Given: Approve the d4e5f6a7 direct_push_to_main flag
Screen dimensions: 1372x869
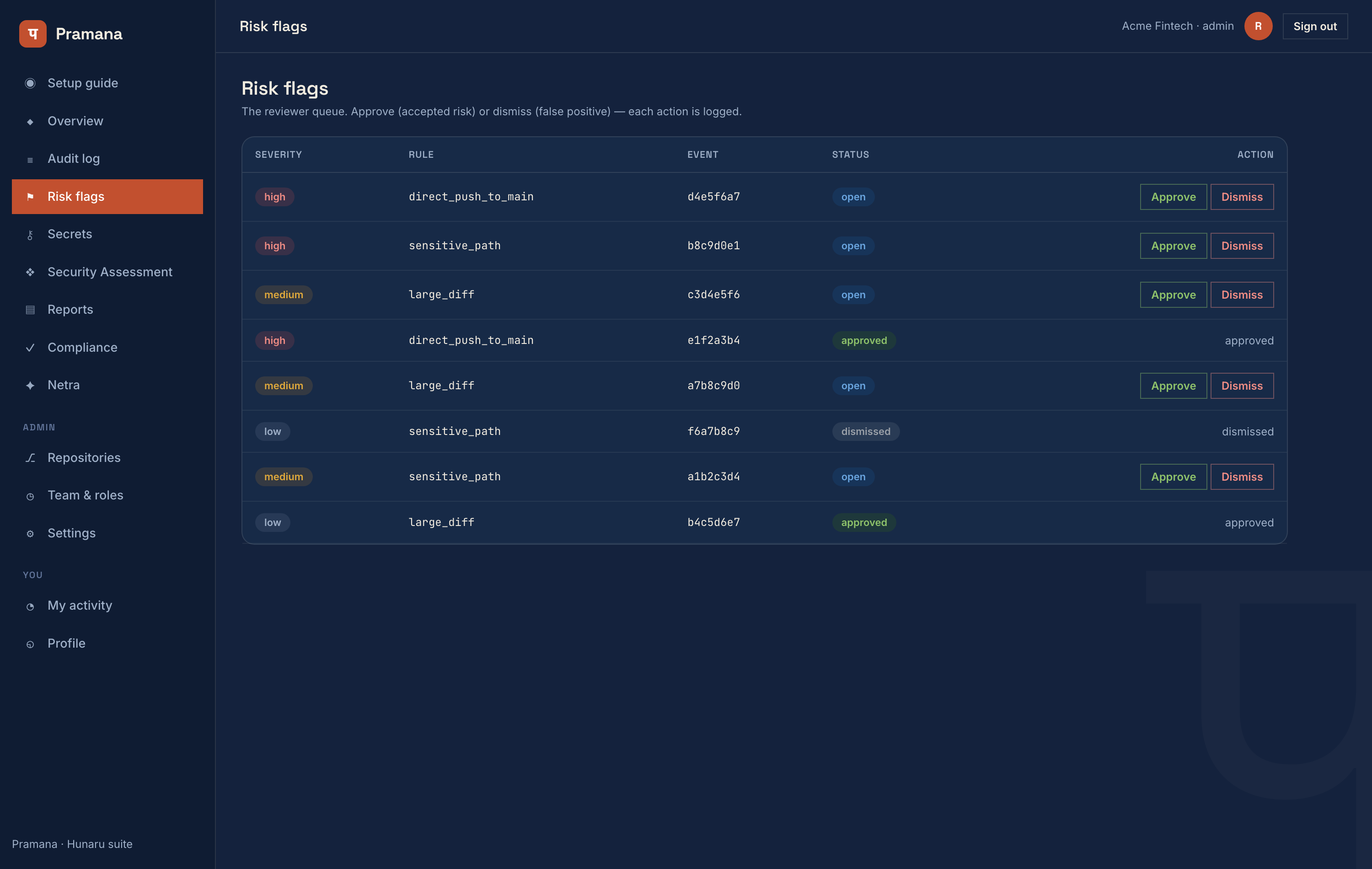Looking at the screenshot, I should coord(1173,197).
